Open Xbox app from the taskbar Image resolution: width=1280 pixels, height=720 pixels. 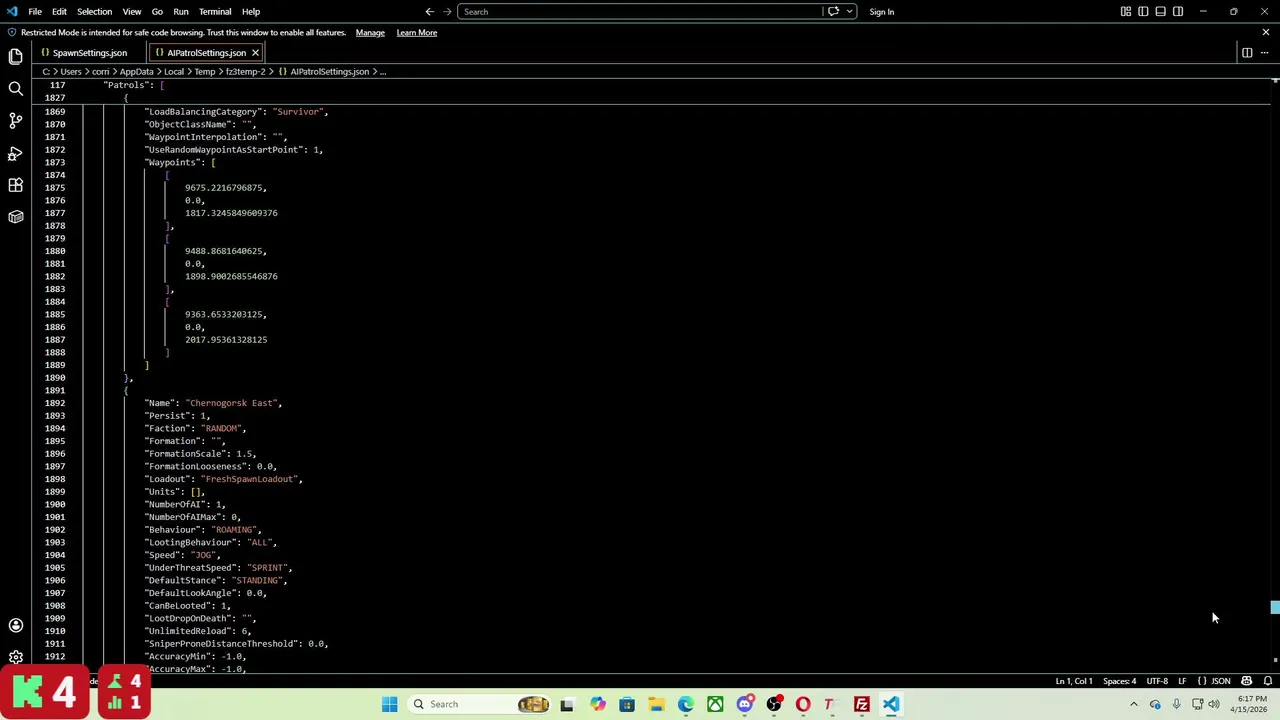tap(715, 704)
